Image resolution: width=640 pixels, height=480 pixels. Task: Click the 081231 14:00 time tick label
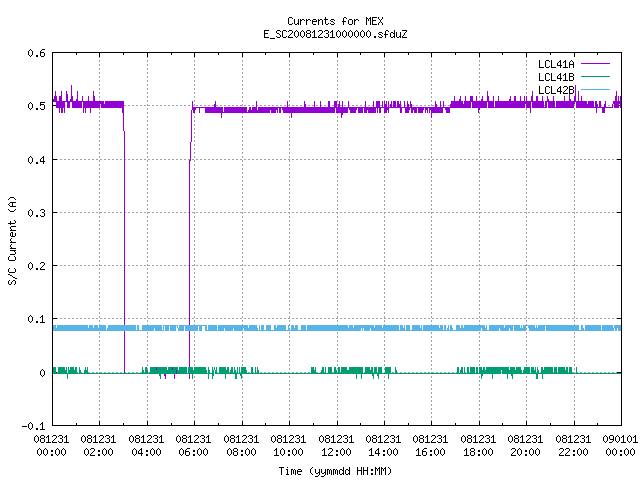point(383,446)
